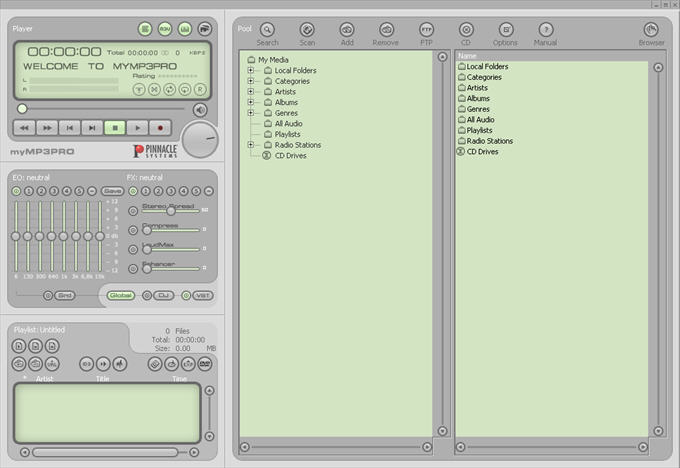Click the Add media icon
This screenshot has height=468, width=680.
click(x=347, y=29)
